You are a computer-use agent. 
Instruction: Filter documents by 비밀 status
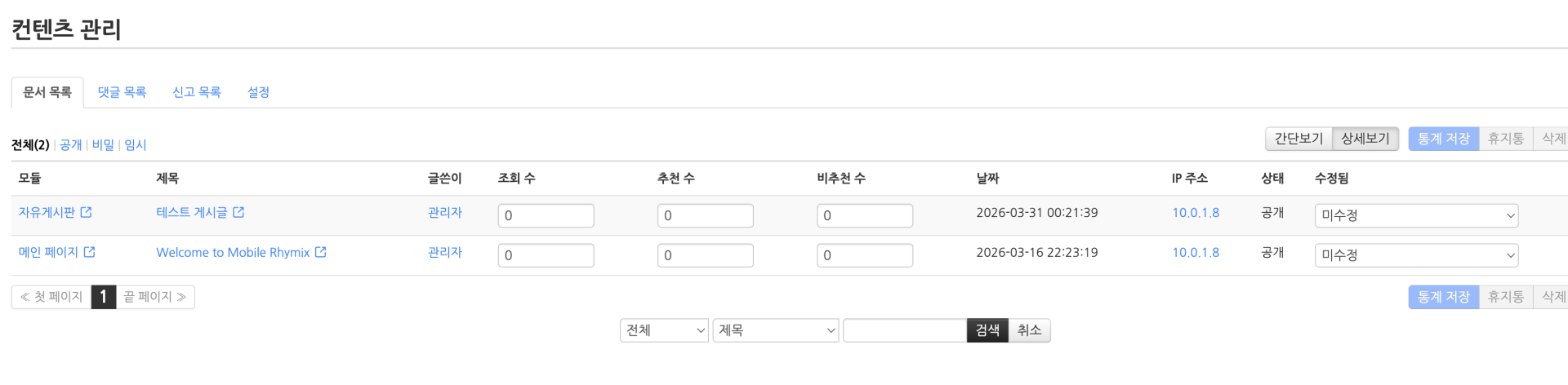coord(103,145)
